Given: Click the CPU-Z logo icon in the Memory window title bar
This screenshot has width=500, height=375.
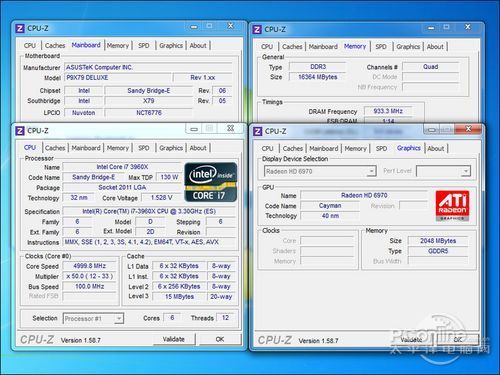Looking at the screenshot, I should [257, 29].
